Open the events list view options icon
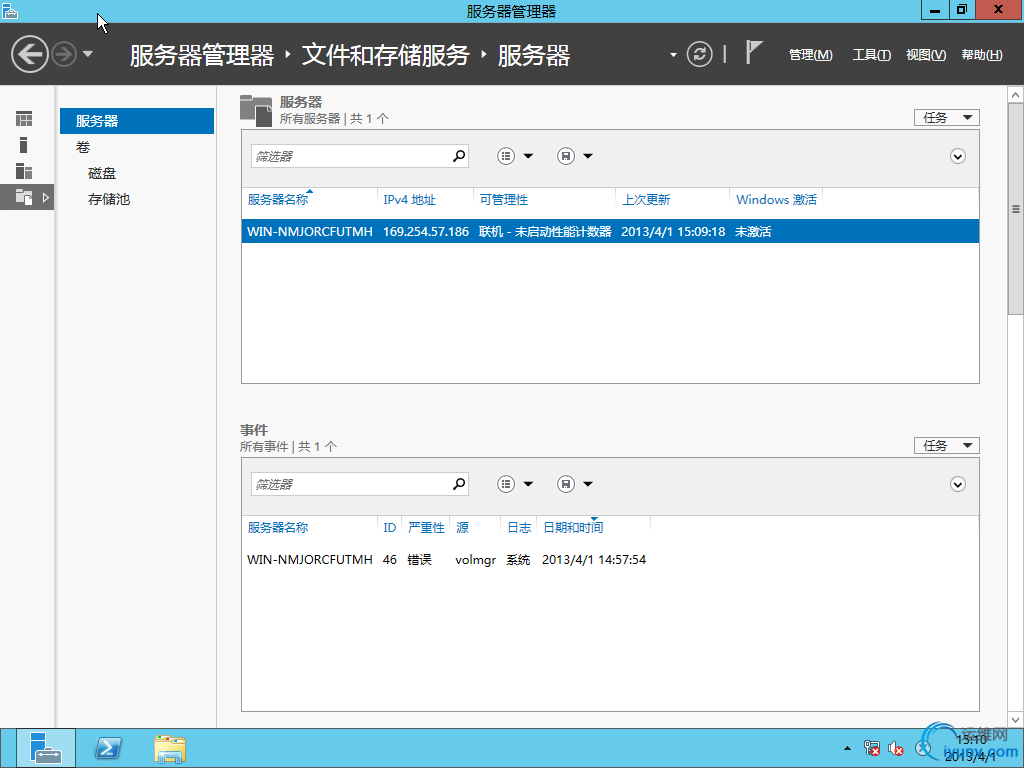Image resolution: width=1024 pixels, height=768 pixels. (506, 484)
